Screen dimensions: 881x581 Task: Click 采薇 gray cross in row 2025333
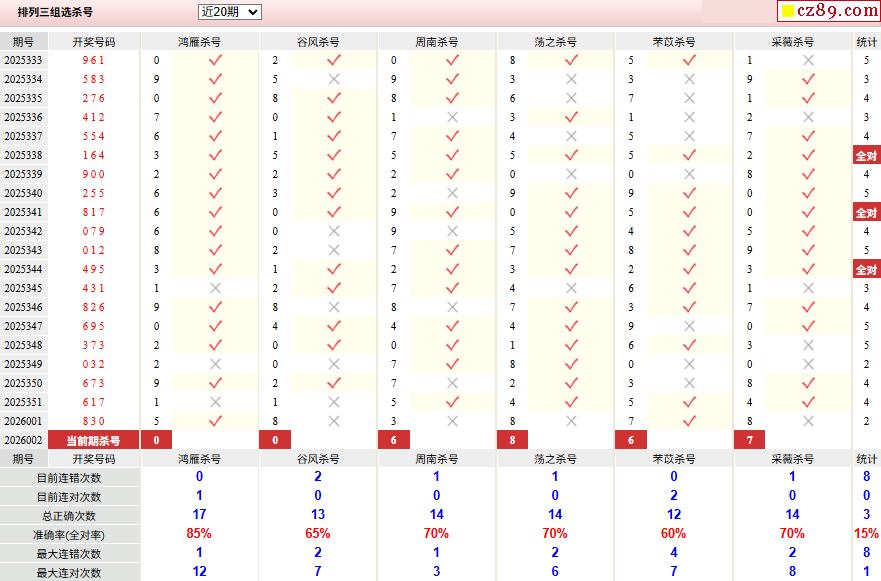tap(809, 60)
